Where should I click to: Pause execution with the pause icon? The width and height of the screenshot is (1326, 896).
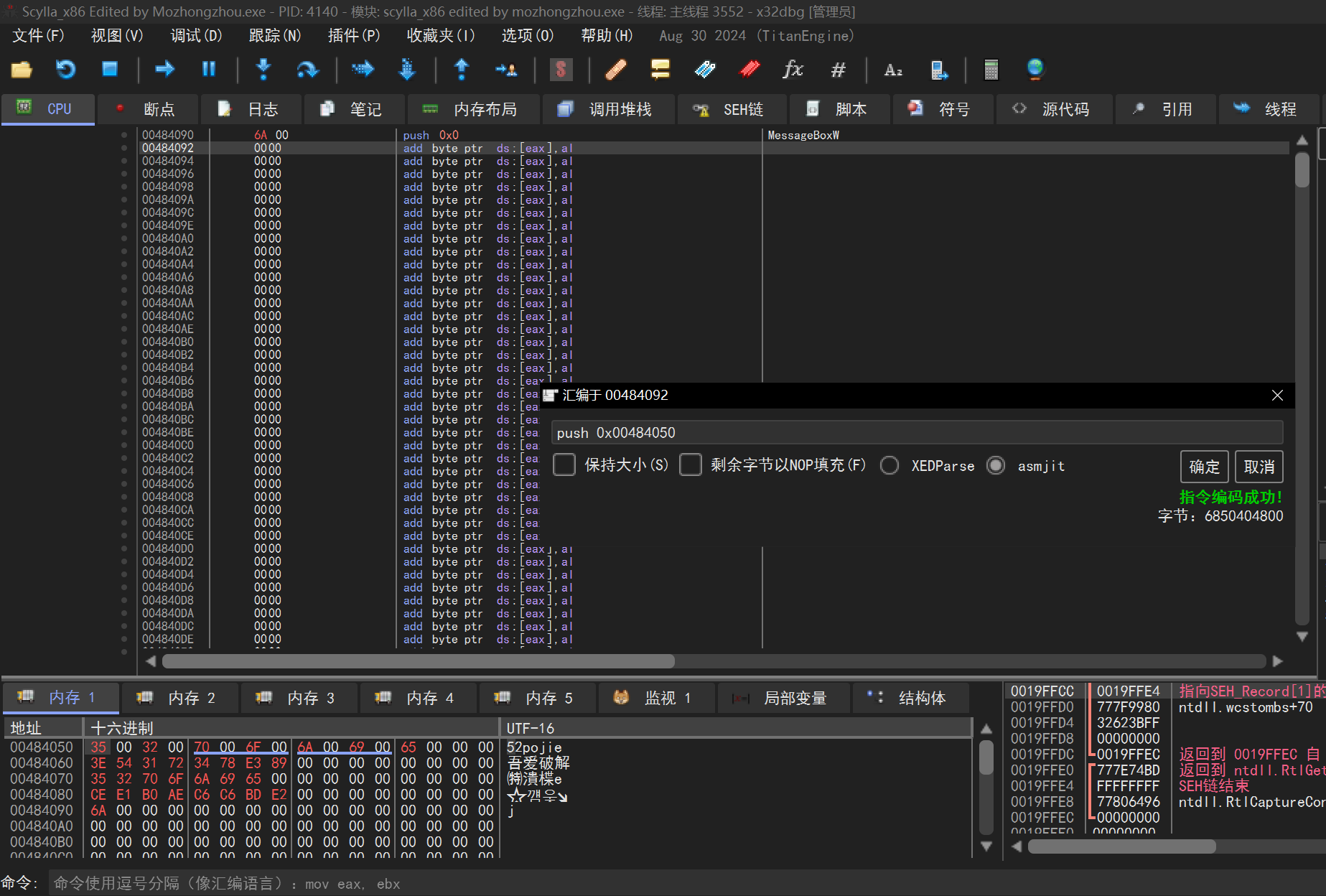click(209, 70)
